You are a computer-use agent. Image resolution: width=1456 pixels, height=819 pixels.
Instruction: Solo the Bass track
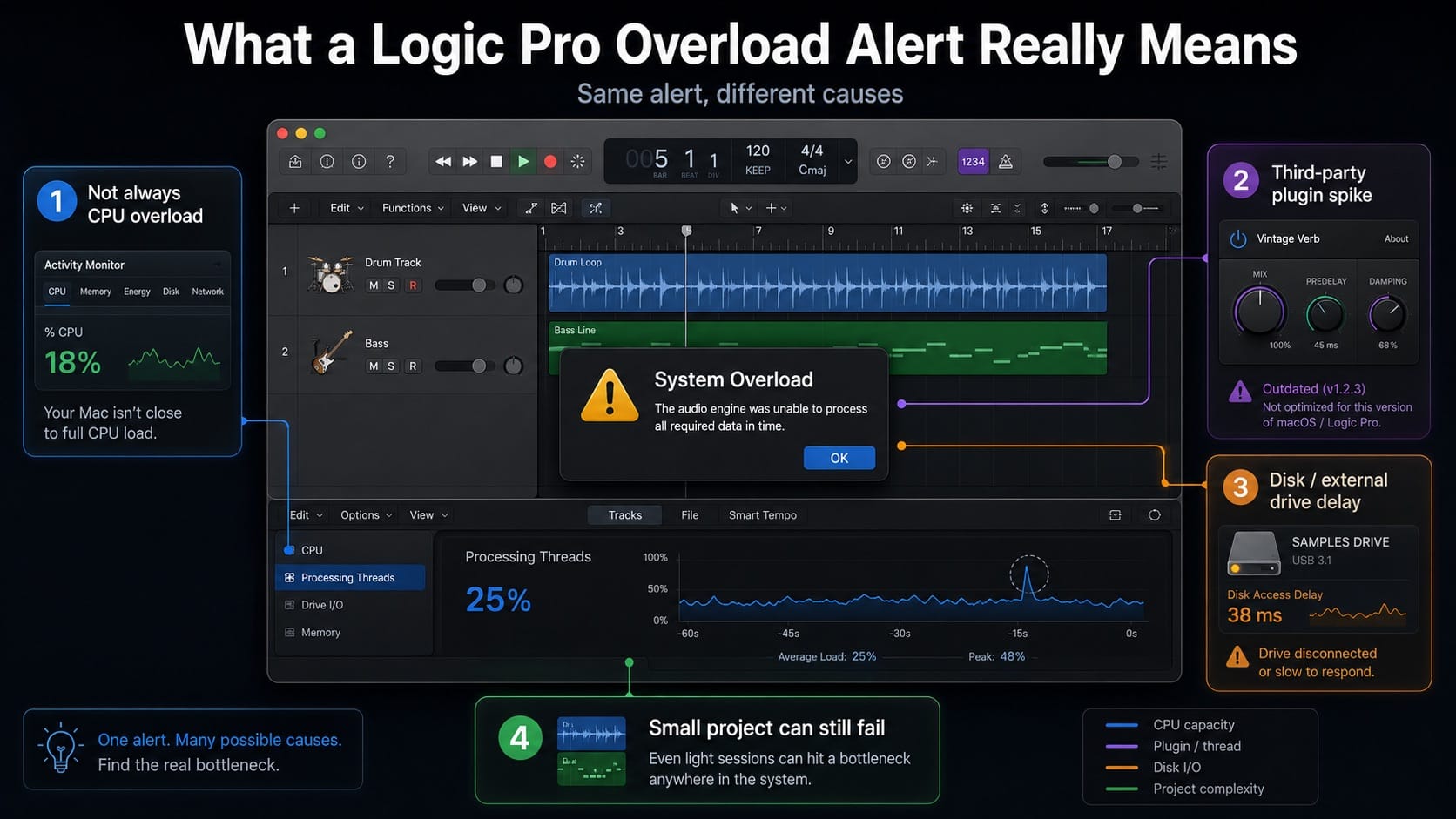coord(391,366)
